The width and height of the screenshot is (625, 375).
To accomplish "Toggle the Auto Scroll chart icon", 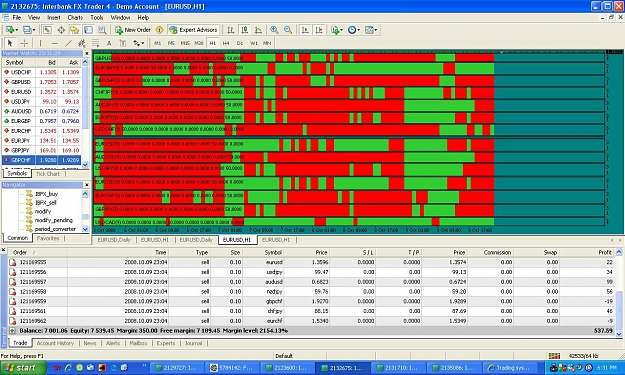I will [x=305, y=30].
